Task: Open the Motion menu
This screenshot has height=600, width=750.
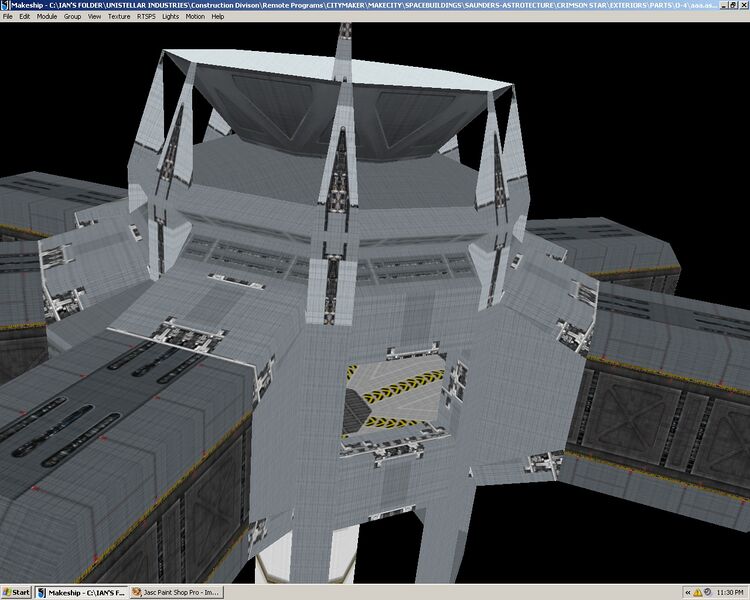Action: pyautogui.click(x=195, y=16)
